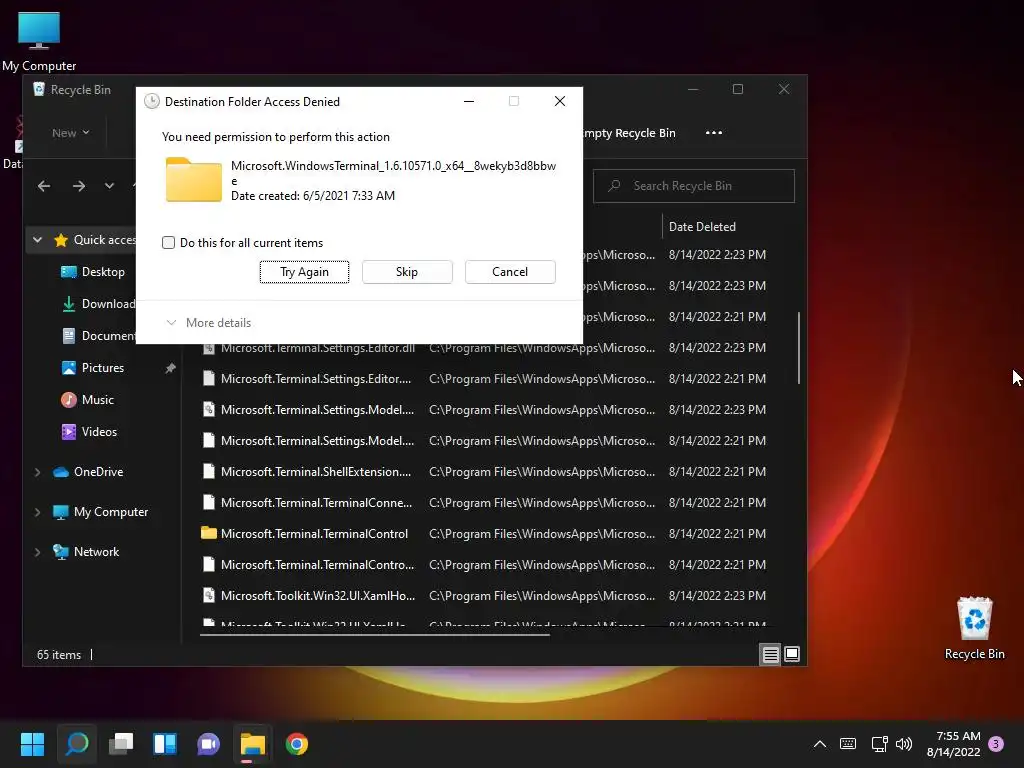This screenshot has width=1024, height=768.
Task: Open the notifications badge showing 3
Action: (996, 744)
